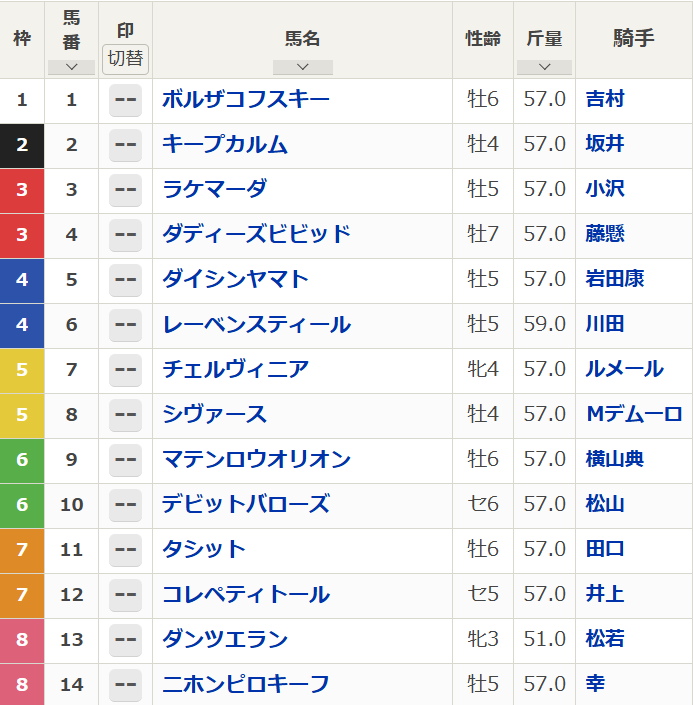Screen dimensions: 693x705
Task: Open jockey page for ルメール
Action: [624, 369]
